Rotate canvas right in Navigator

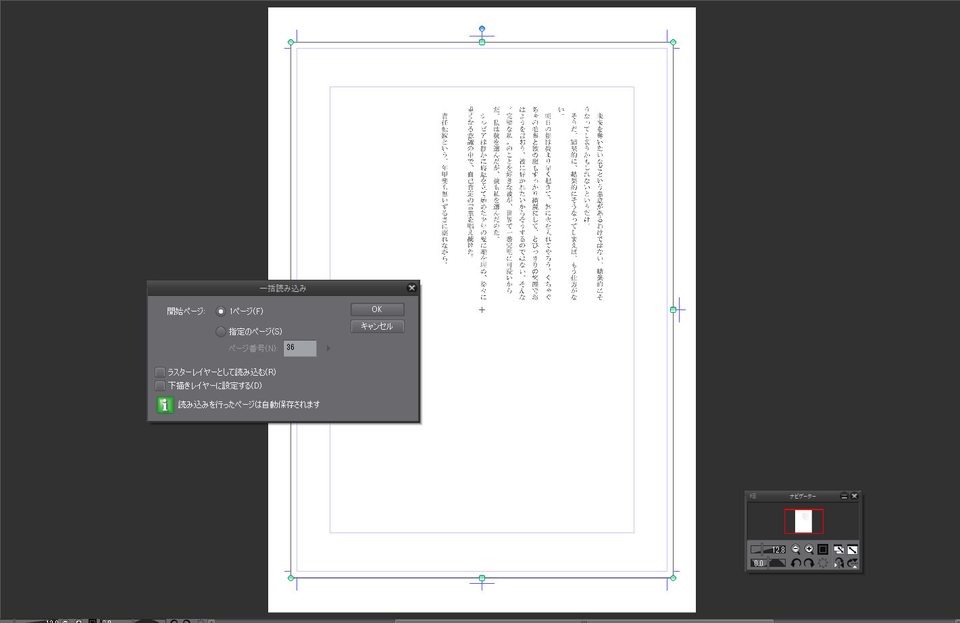pyautogui.click(x=808, y=564)
